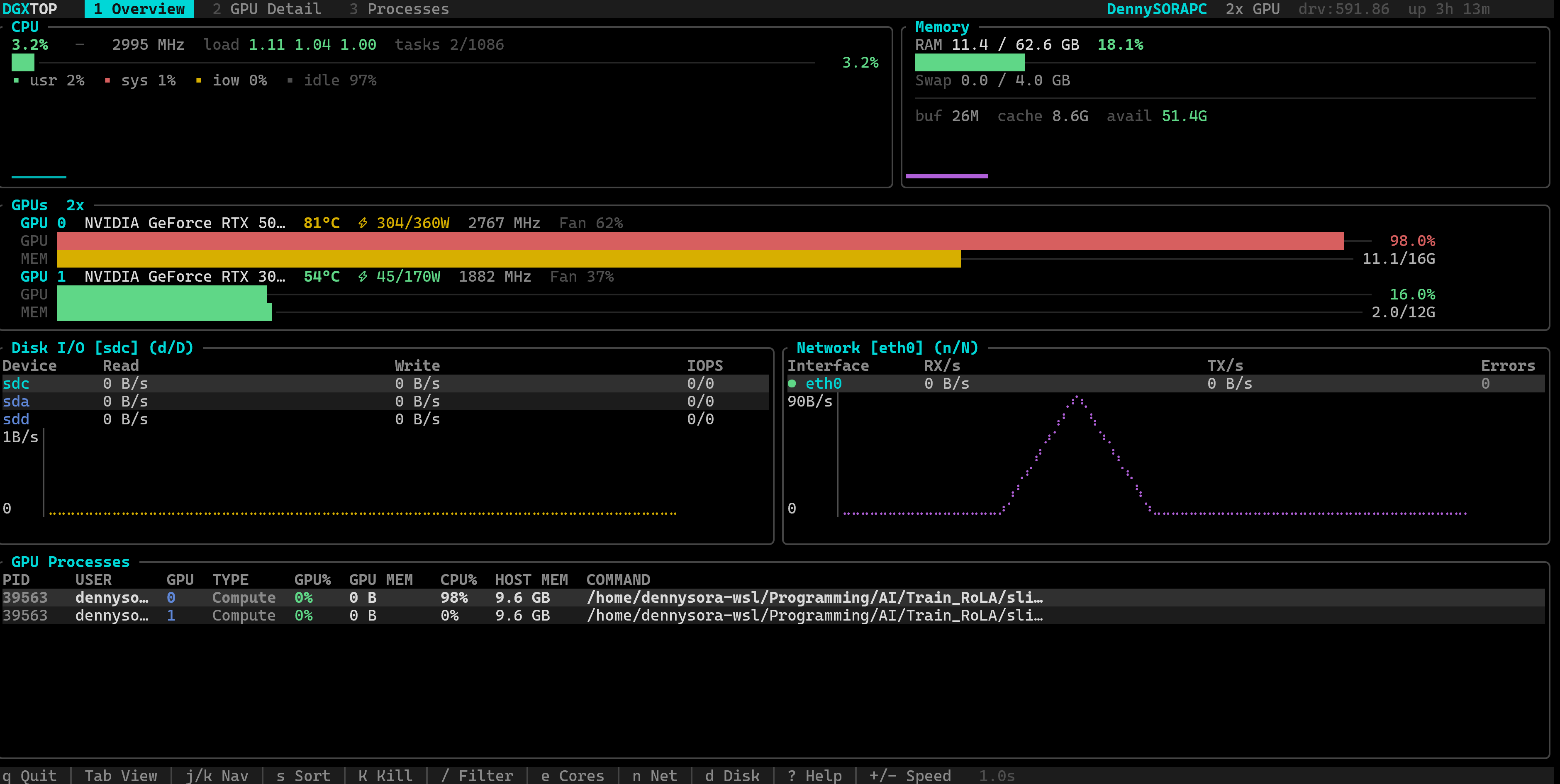This screenshot has height=784, width=1560.
Task: Select process 39563 on GPU 1
Action: click(773, 616)
